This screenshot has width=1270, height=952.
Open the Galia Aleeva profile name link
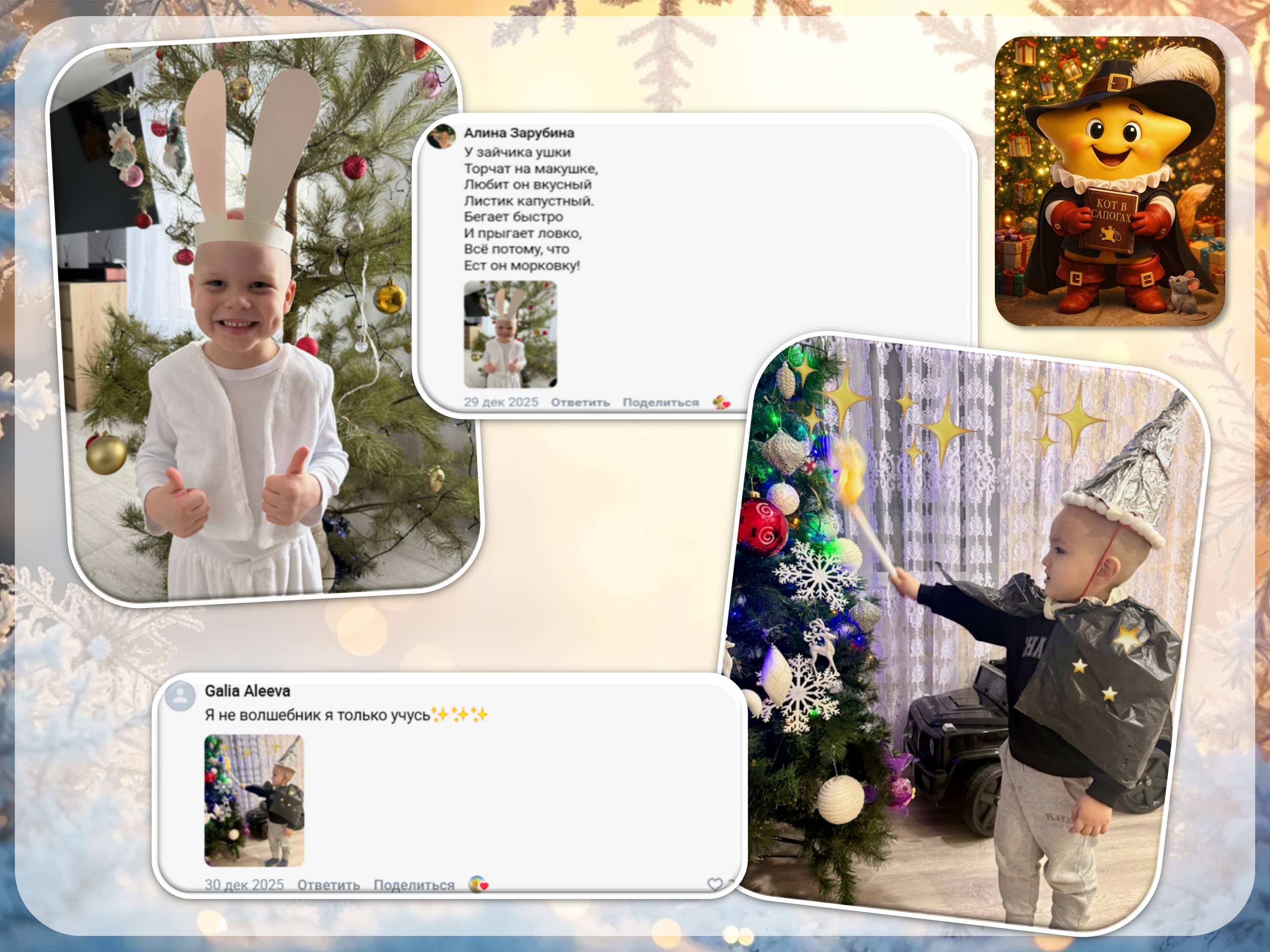[x=248, y=691]
